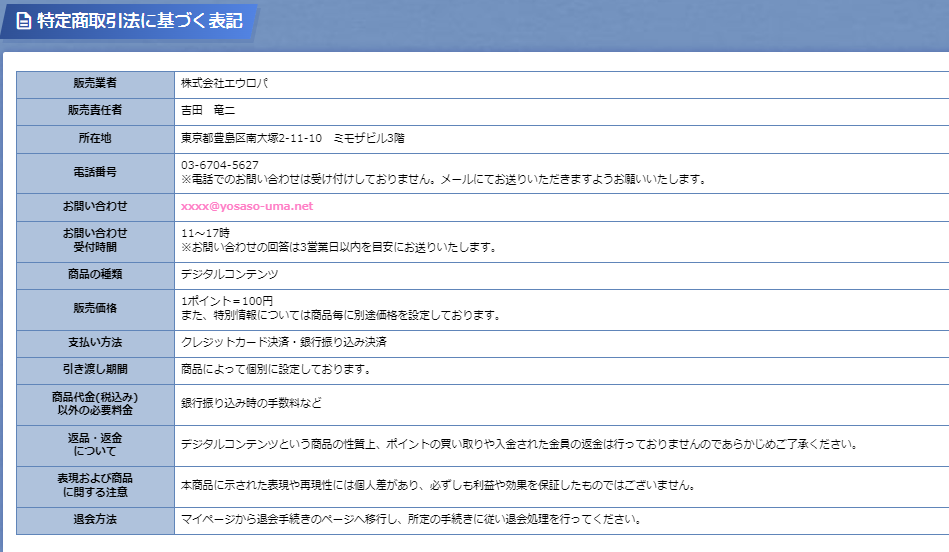Screen dimensions: 949x552
Task: Click the 株式会社エウロパ company name
Action: [x=224, y=84]
